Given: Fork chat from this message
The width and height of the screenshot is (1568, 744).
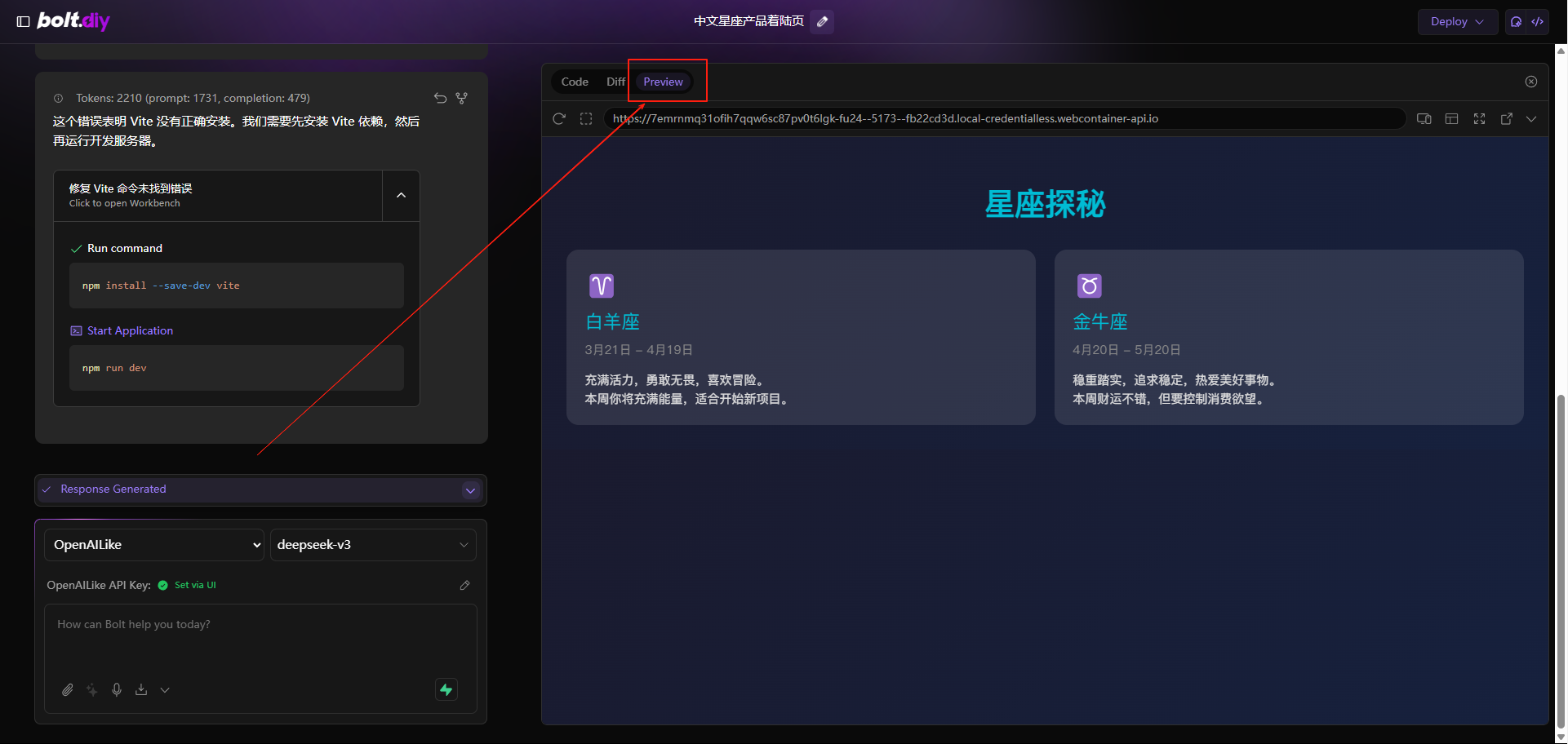Looking at the screenshot, I should [x=462, y=98].
